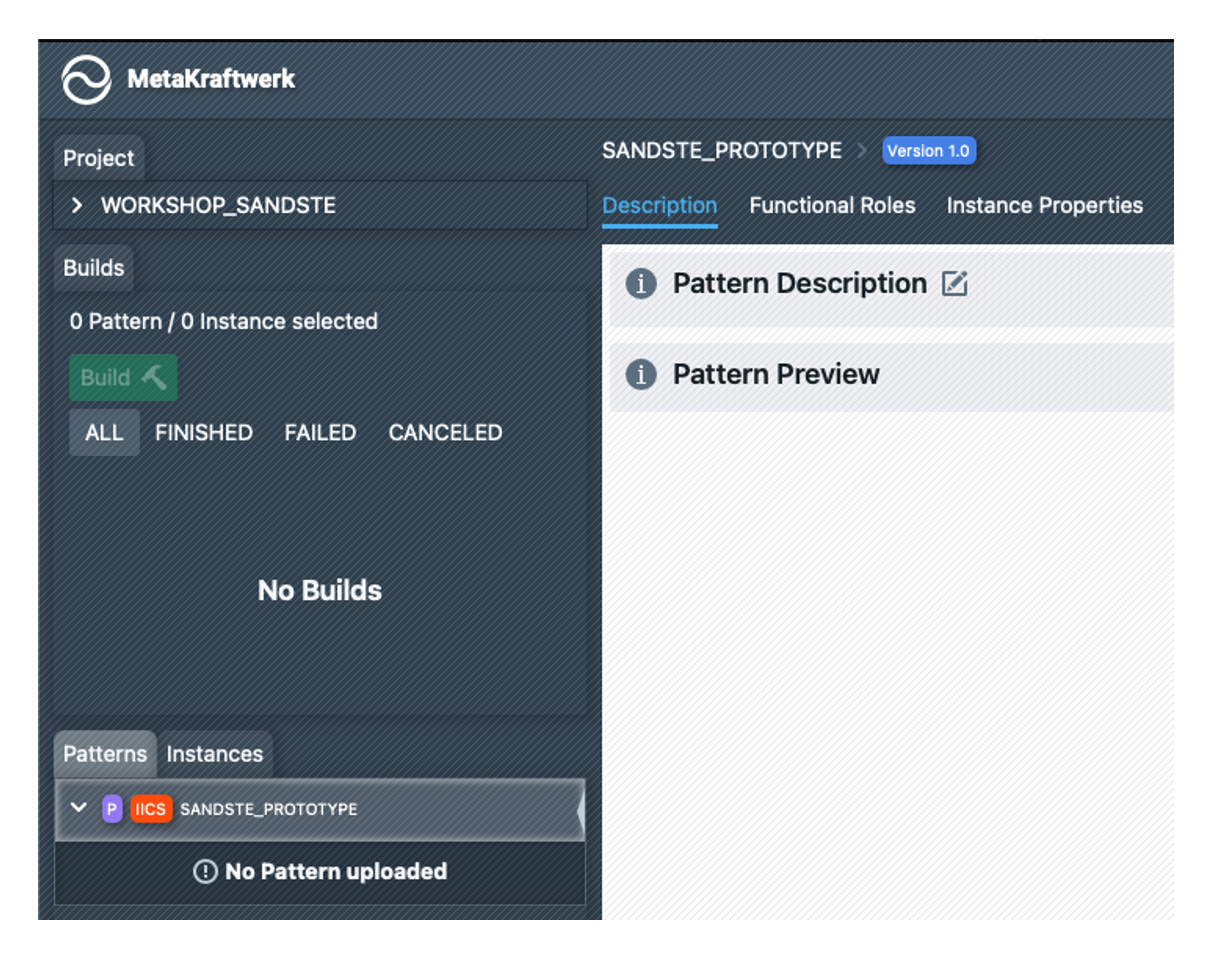The width and height of the screenshot is (1213, 964).
Task: Click the purple P pattern badge
Action: pyautogui.click(x=112, y=809)
